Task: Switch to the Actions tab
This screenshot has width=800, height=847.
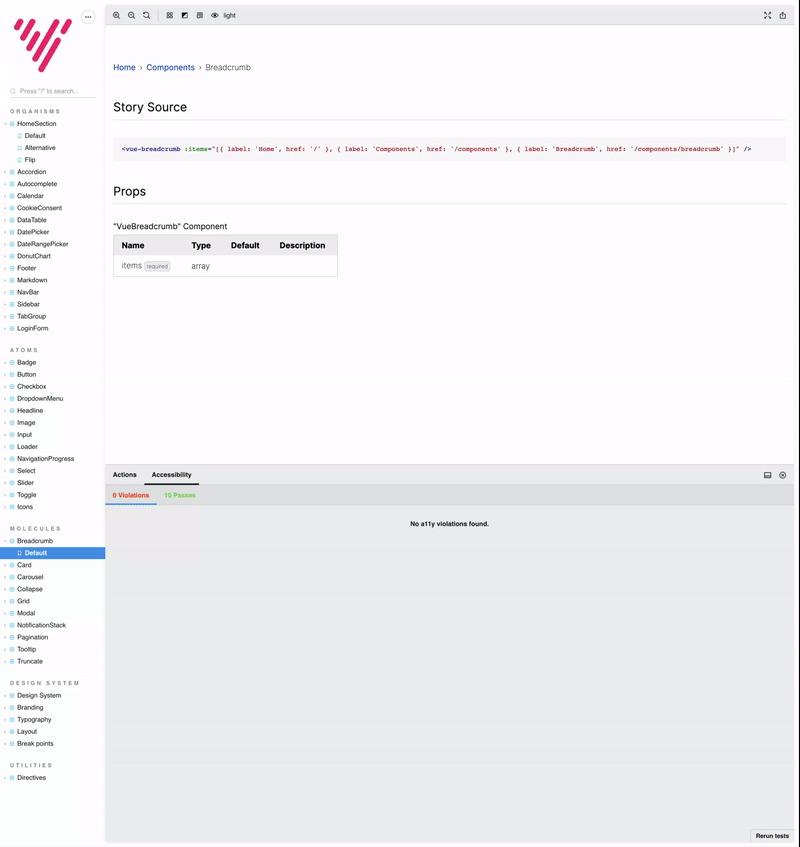Action: (x=124, y=475)
